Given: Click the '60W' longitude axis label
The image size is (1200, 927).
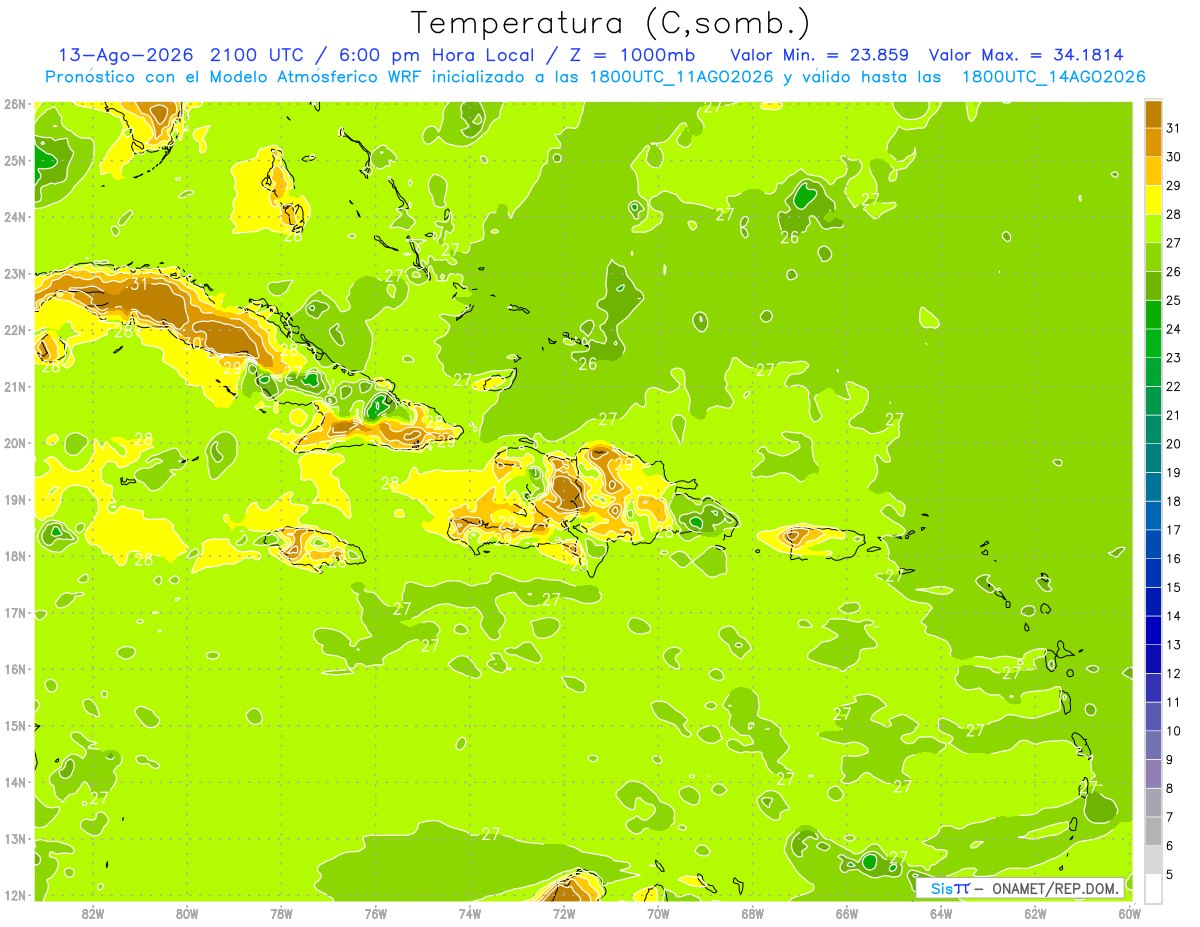Looking at the screenshot, I should click(x=1129, y=912).
